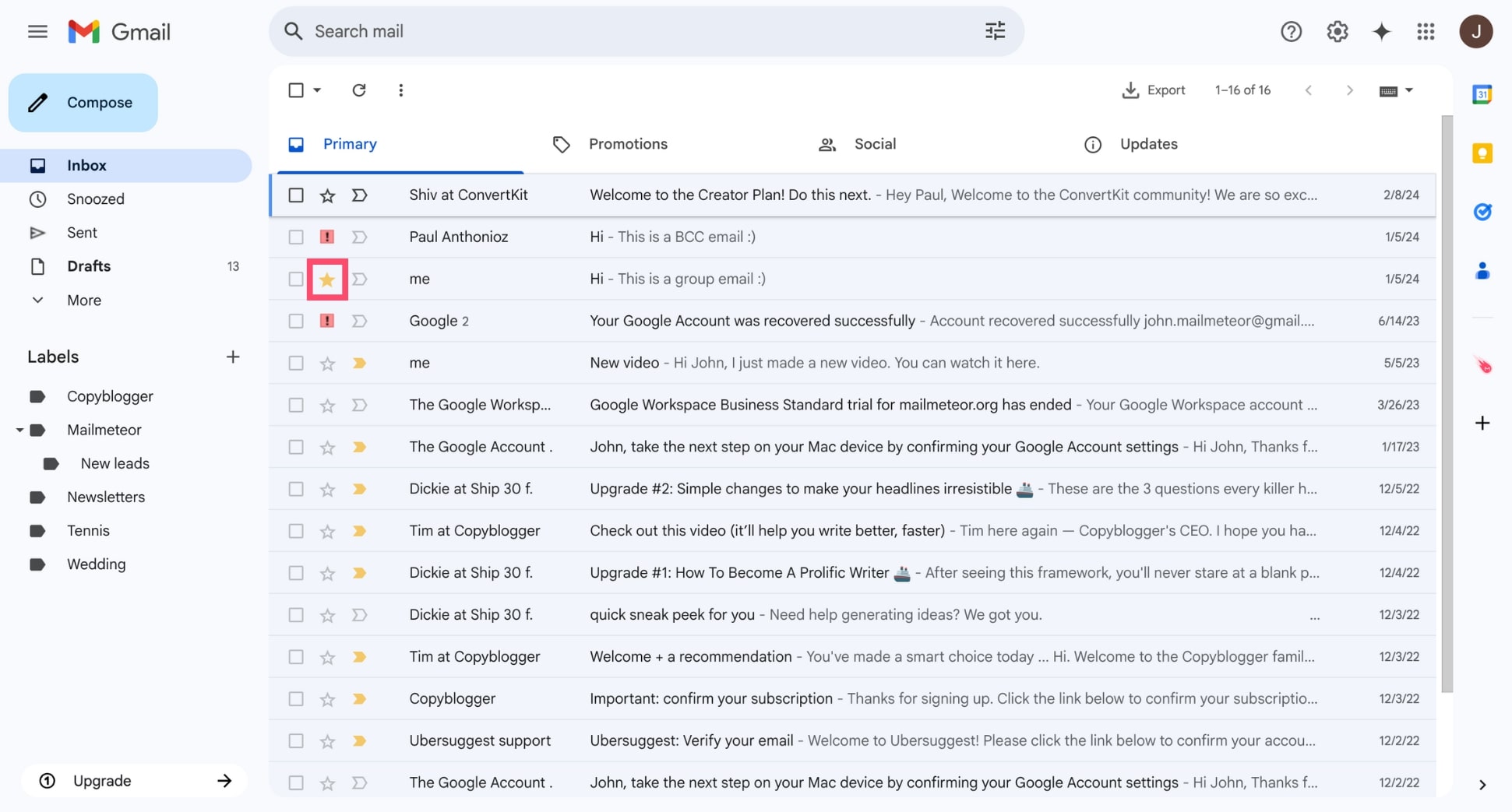Open the Mailmeteor add-on icon
The width and height of the screenshot is (1512, 812).
tap(1482, 365)
